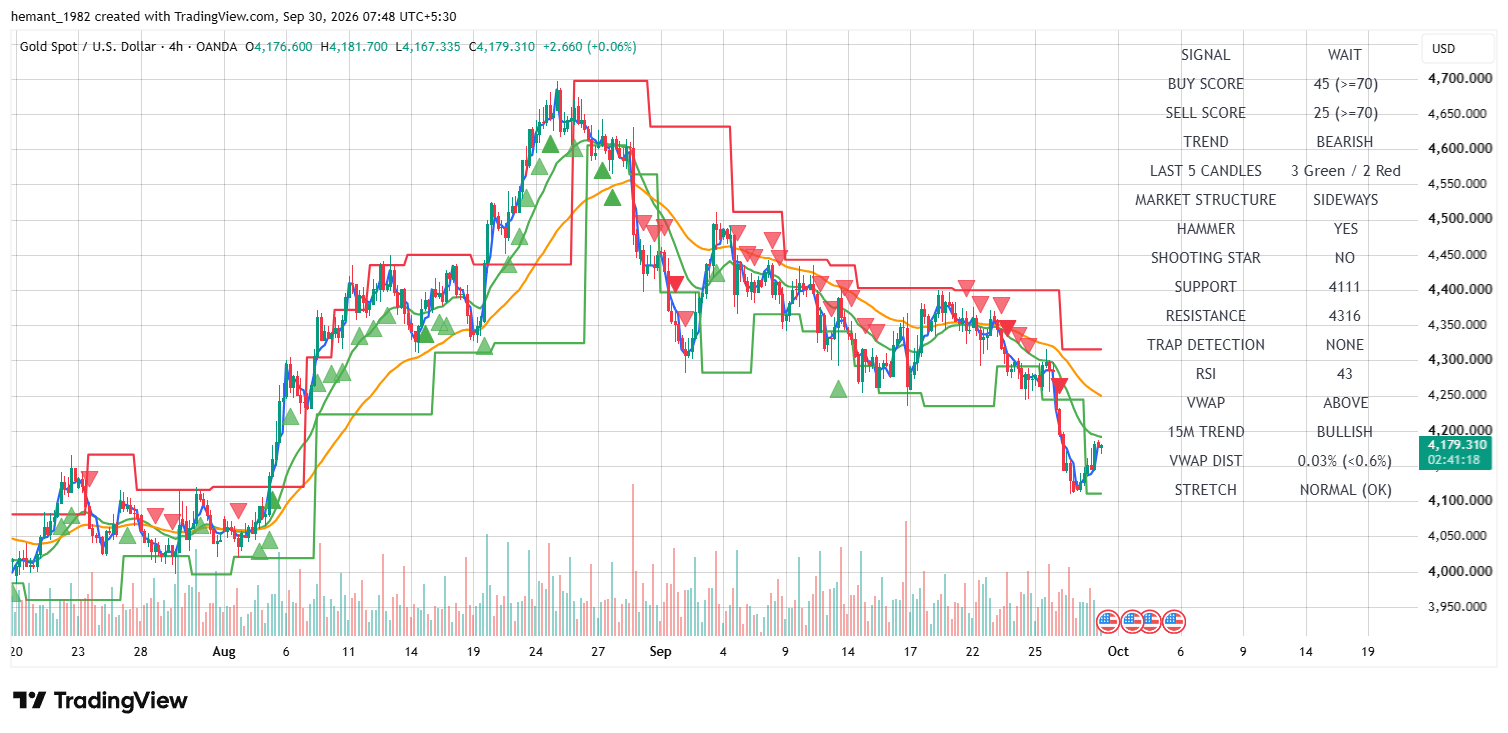The width and height of the screenshot is (1508, 733).
Task: Click the current price tag 4,179.310
Action: [1457, 445]
